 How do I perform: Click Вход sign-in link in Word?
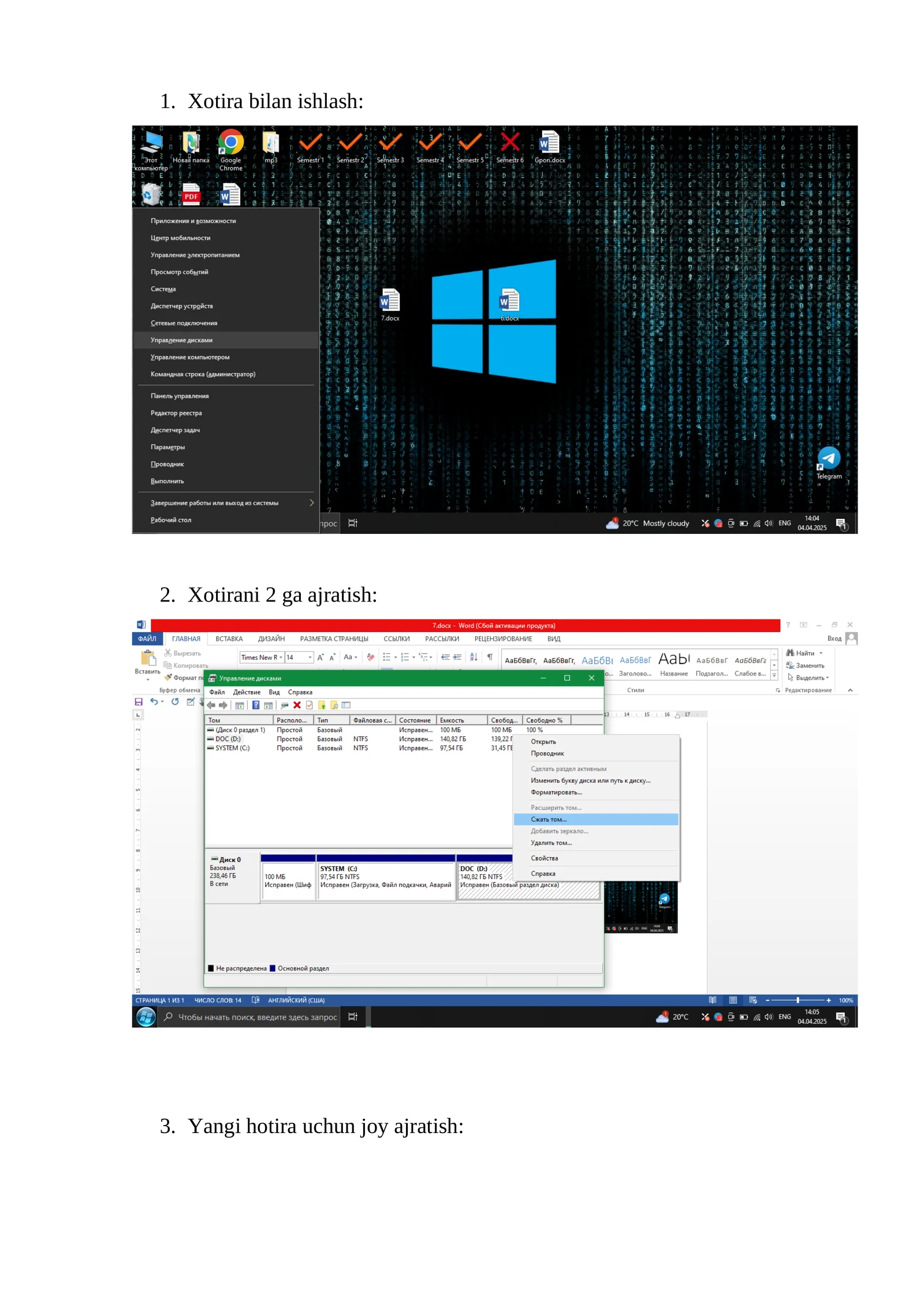pyautogui.click(x=834, y=638)
